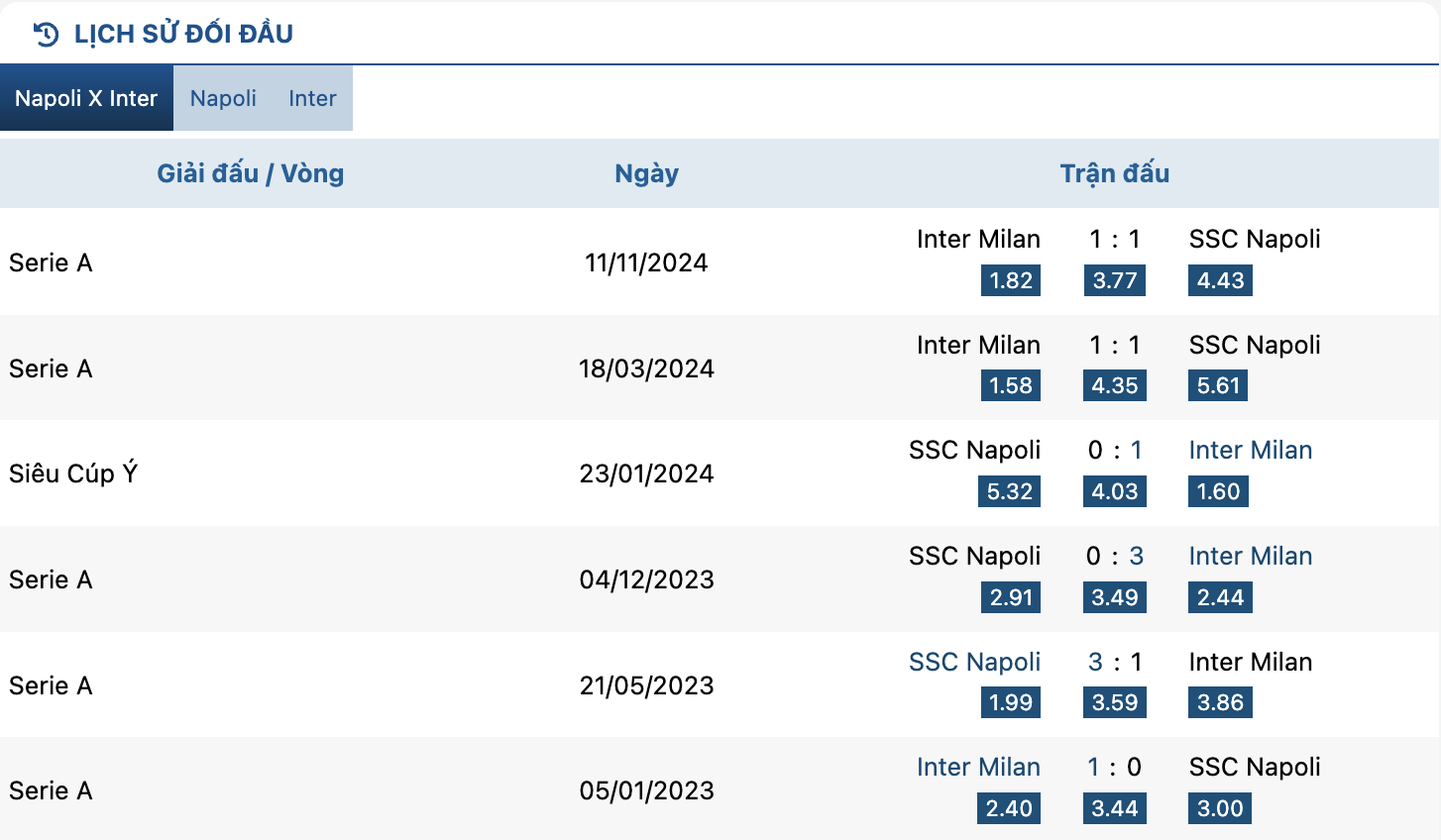Click the Lịch sử đối đầu heading
Image resolution: width=1441 pixels, height=840 pixels.
click(x=183, y=34)
